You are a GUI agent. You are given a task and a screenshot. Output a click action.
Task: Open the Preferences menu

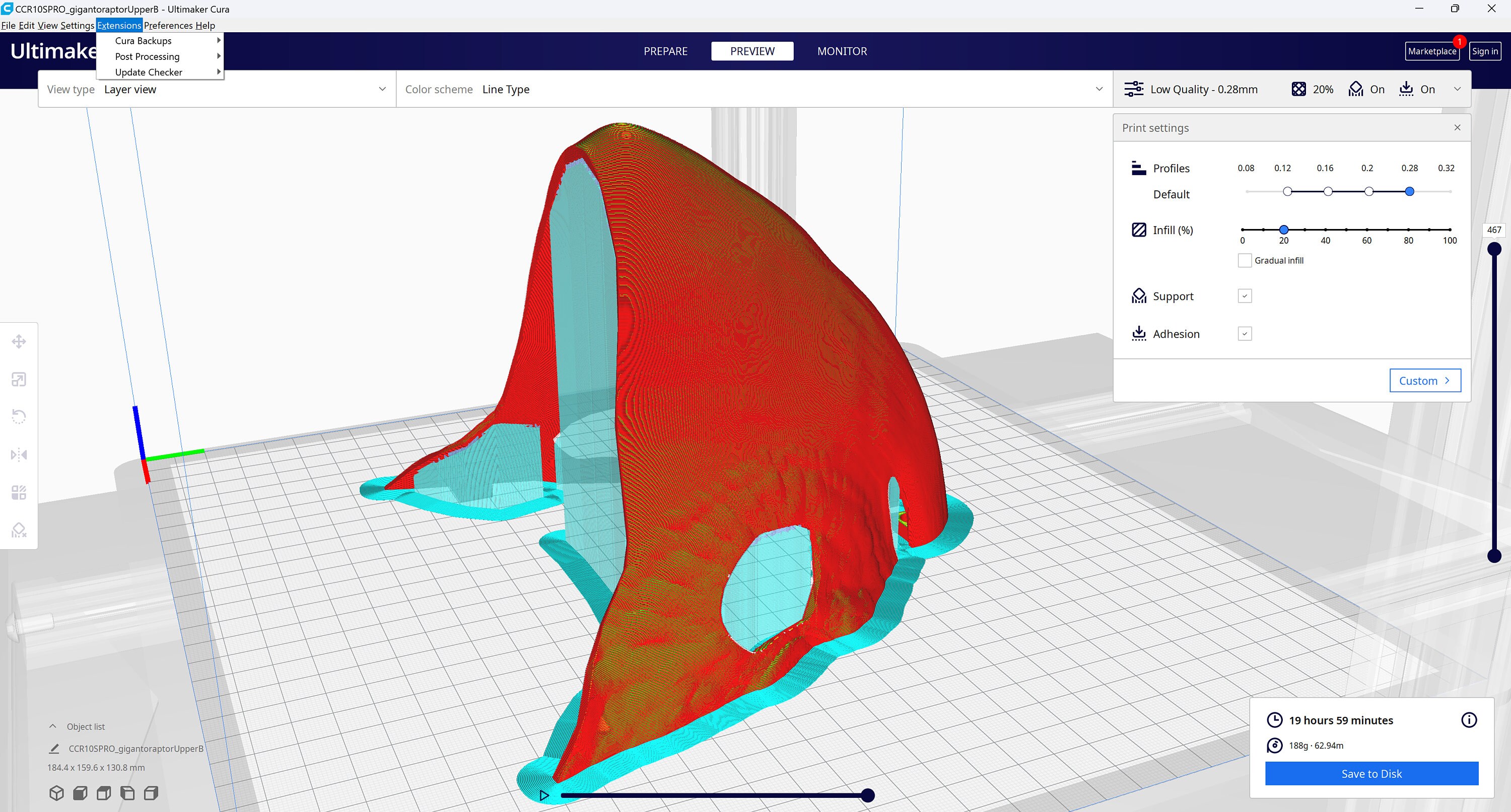(168, 25)
